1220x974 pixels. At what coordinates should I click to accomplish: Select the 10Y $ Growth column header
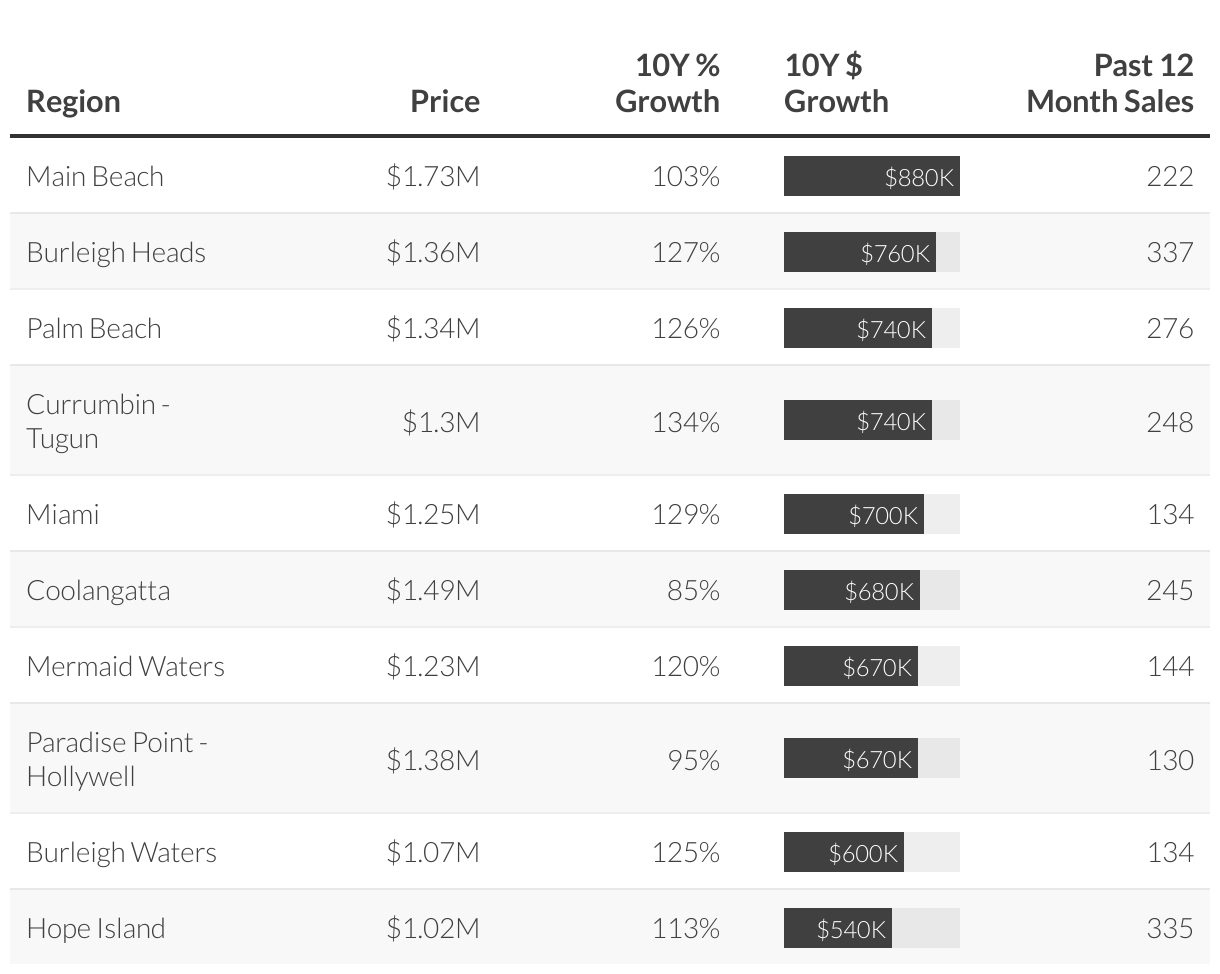coord(836,84)
